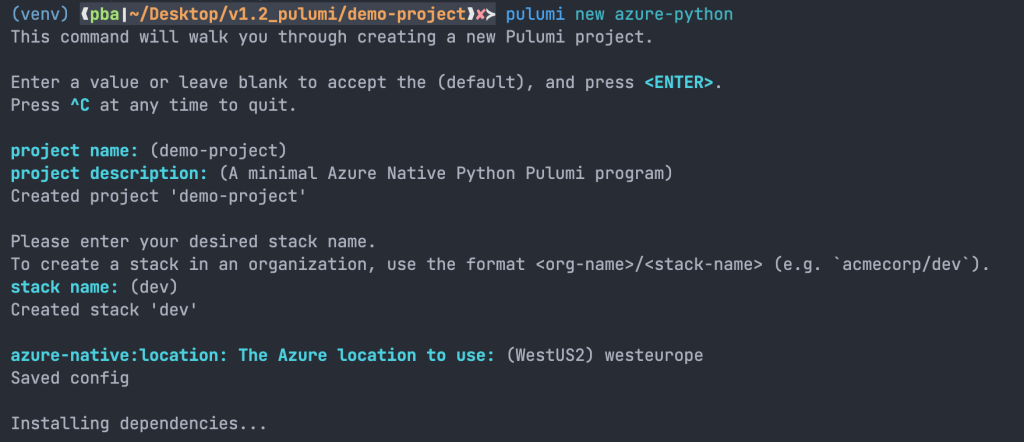Click the 'Saved config' output line
The image size is (1024, 442).
pos(69,378)
